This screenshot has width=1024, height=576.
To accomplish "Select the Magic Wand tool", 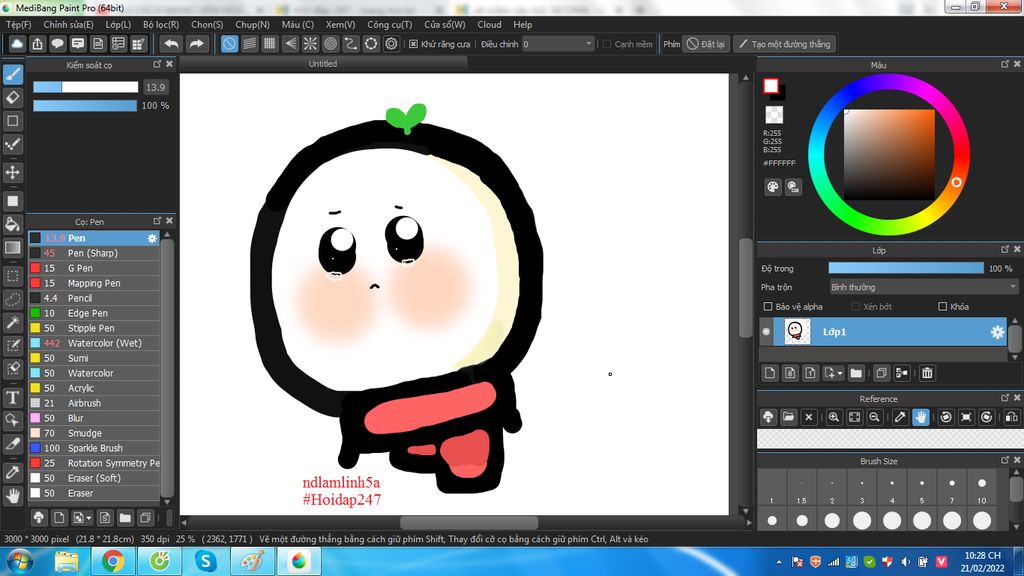I will click(x=12, y=322).
